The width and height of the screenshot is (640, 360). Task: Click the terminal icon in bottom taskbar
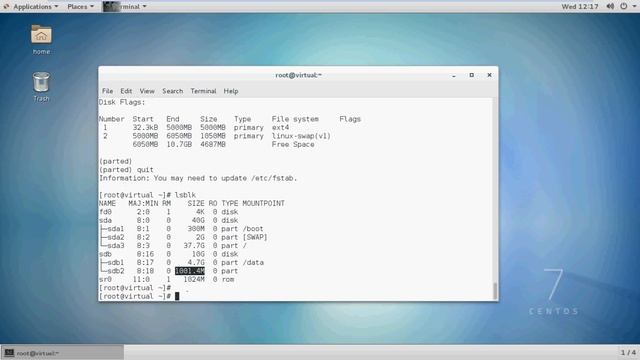pyautogui.click(x=9, y=353)
